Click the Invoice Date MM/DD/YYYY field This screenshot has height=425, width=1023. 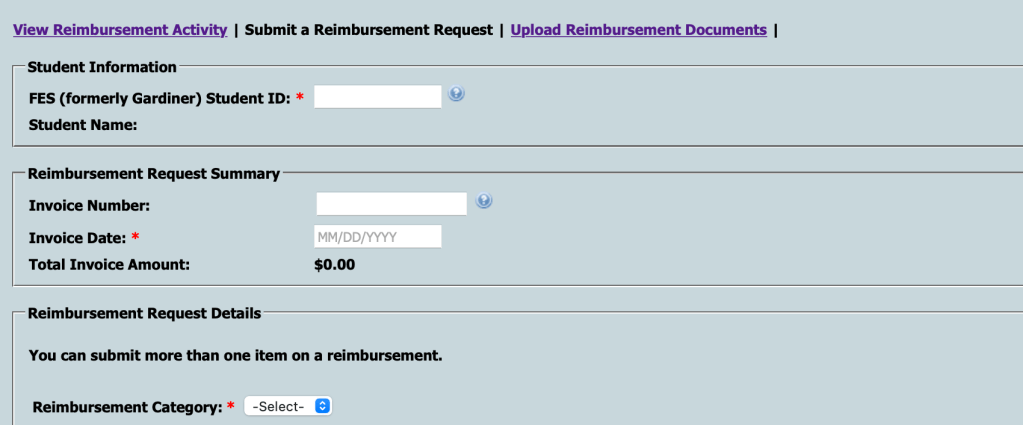(378, 237)
